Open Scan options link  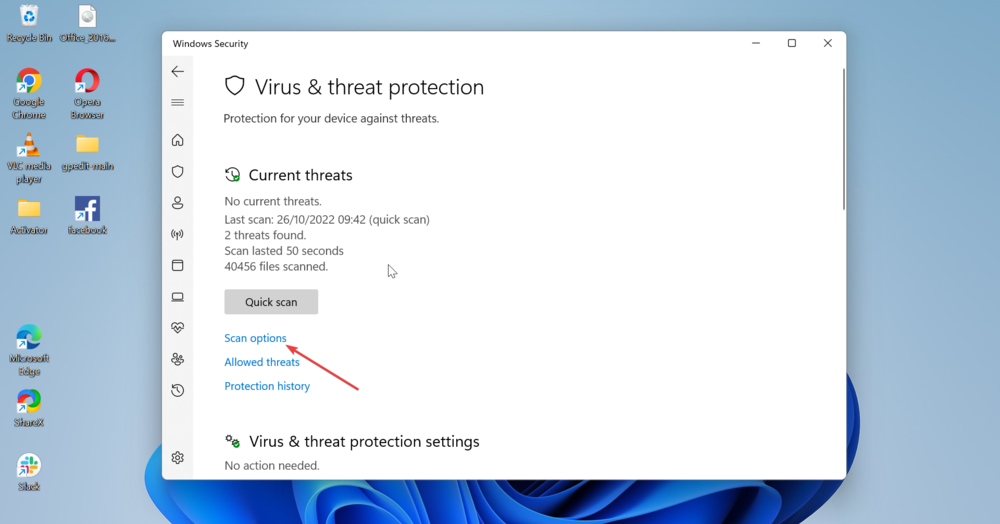[255, 338]
